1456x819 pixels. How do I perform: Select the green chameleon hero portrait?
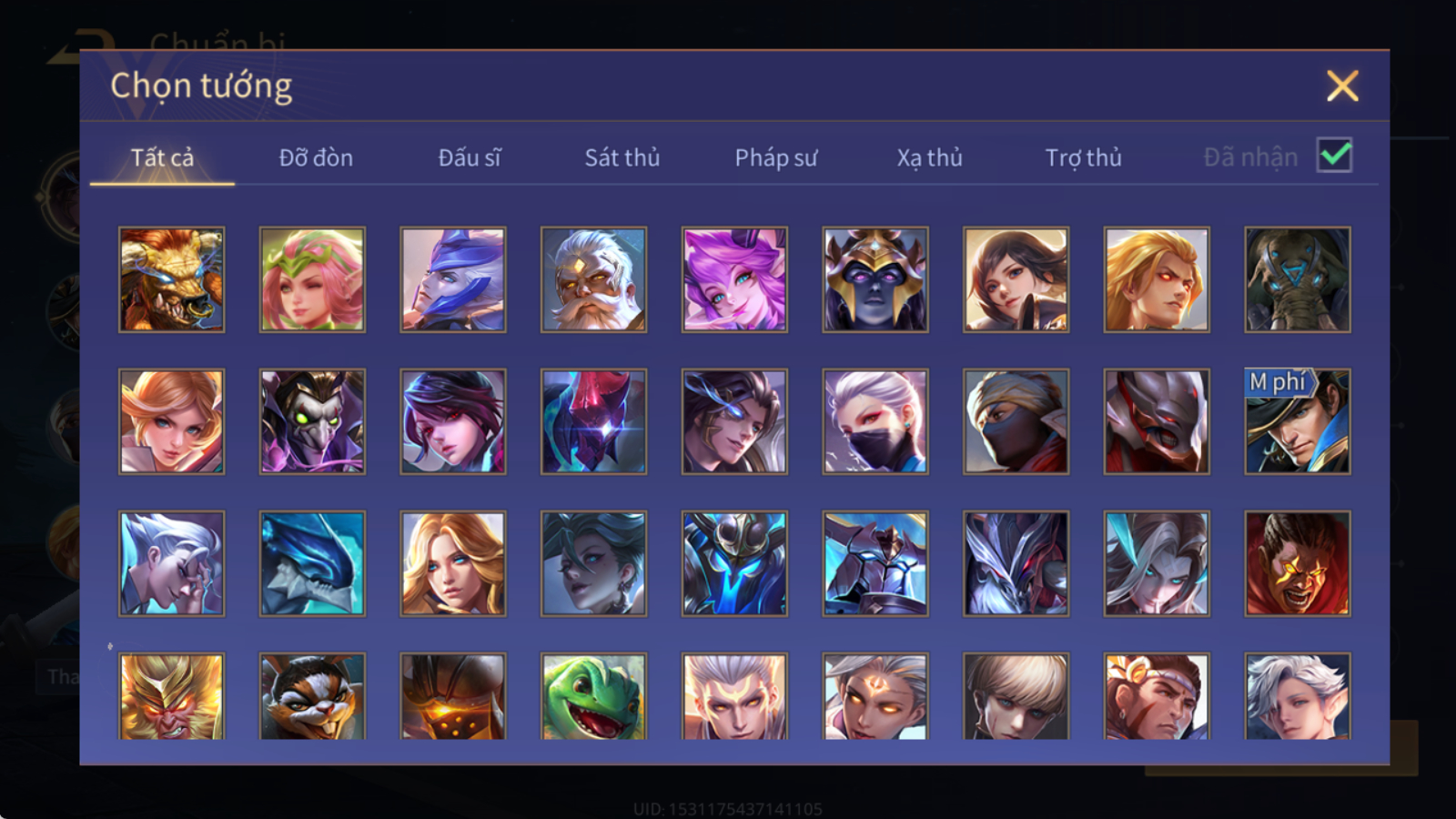(593, 695)
